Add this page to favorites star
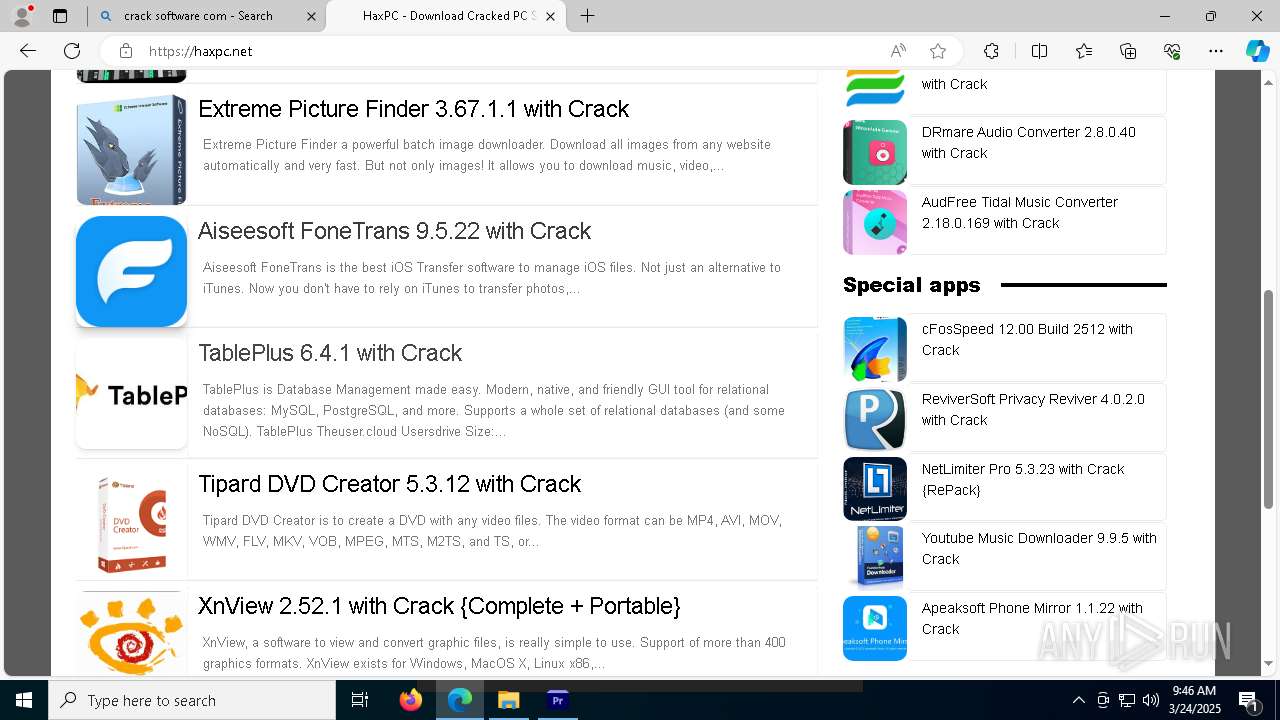The height and width of the screenshot is (720, 1280). point(938,51)
